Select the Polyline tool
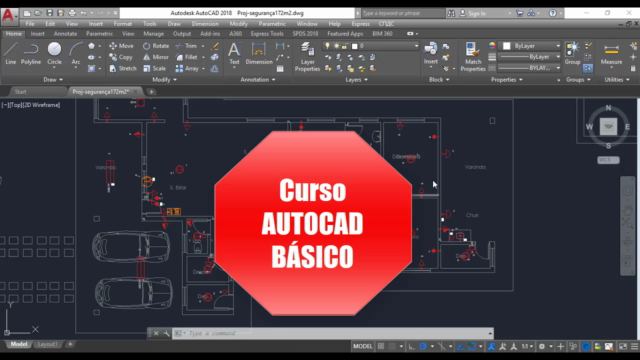Image resolution: width=640 pixels, height=360 pixels. coord(31,53)
